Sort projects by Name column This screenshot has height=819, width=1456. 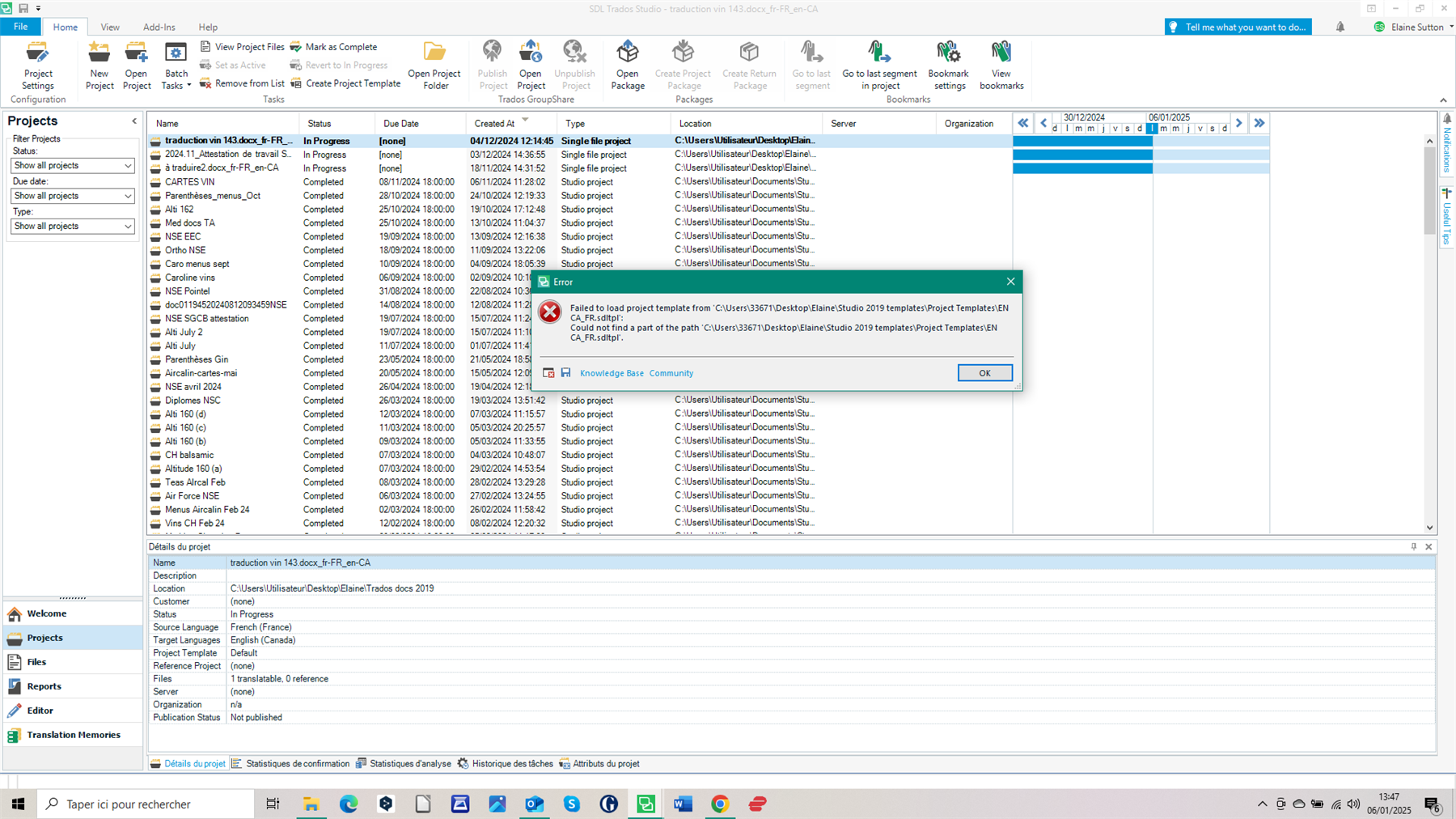pos(223,124)
